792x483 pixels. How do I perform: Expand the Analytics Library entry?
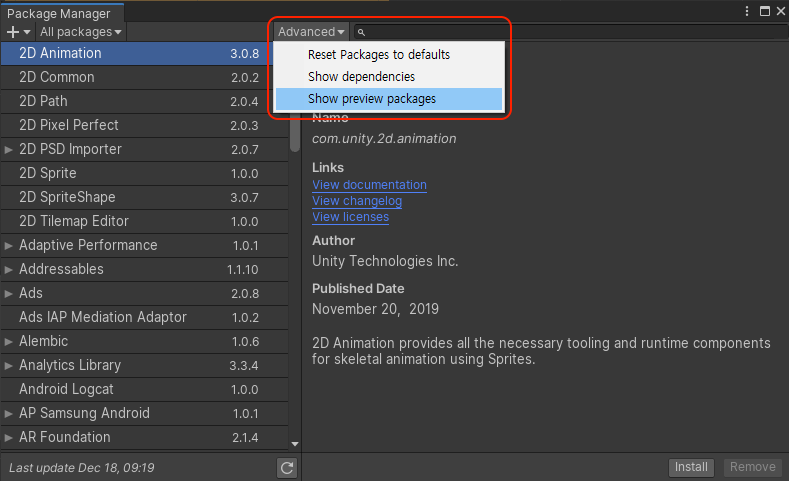(x=9, y=366)
